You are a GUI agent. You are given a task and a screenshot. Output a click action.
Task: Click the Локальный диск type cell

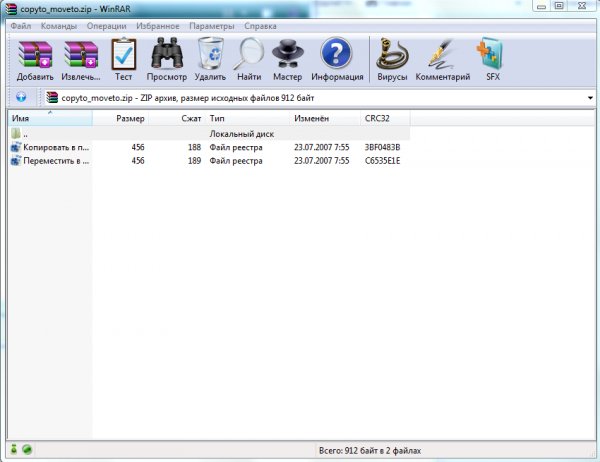click(x=241, y=134)
